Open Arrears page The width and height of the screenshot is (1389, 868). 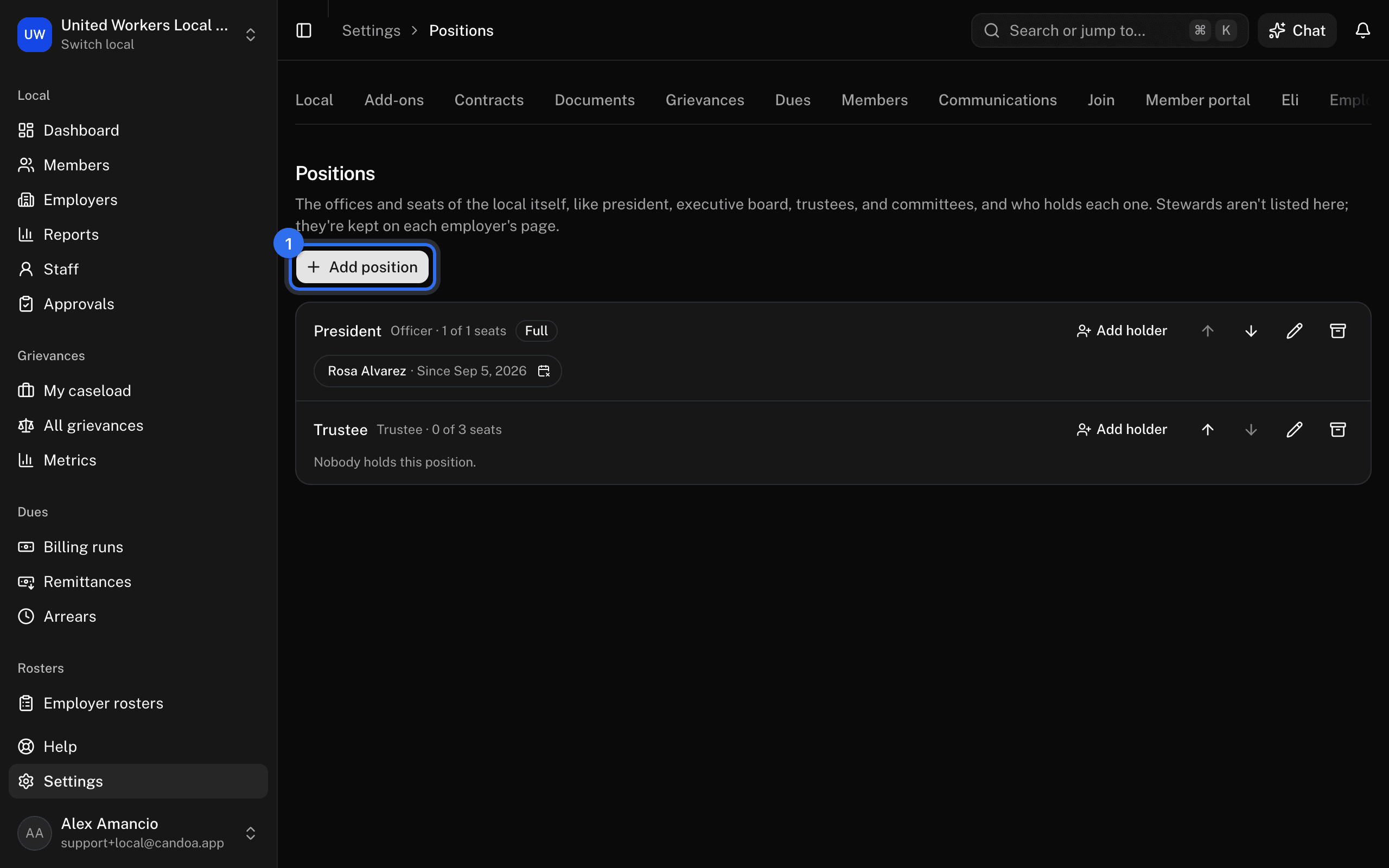138,617
